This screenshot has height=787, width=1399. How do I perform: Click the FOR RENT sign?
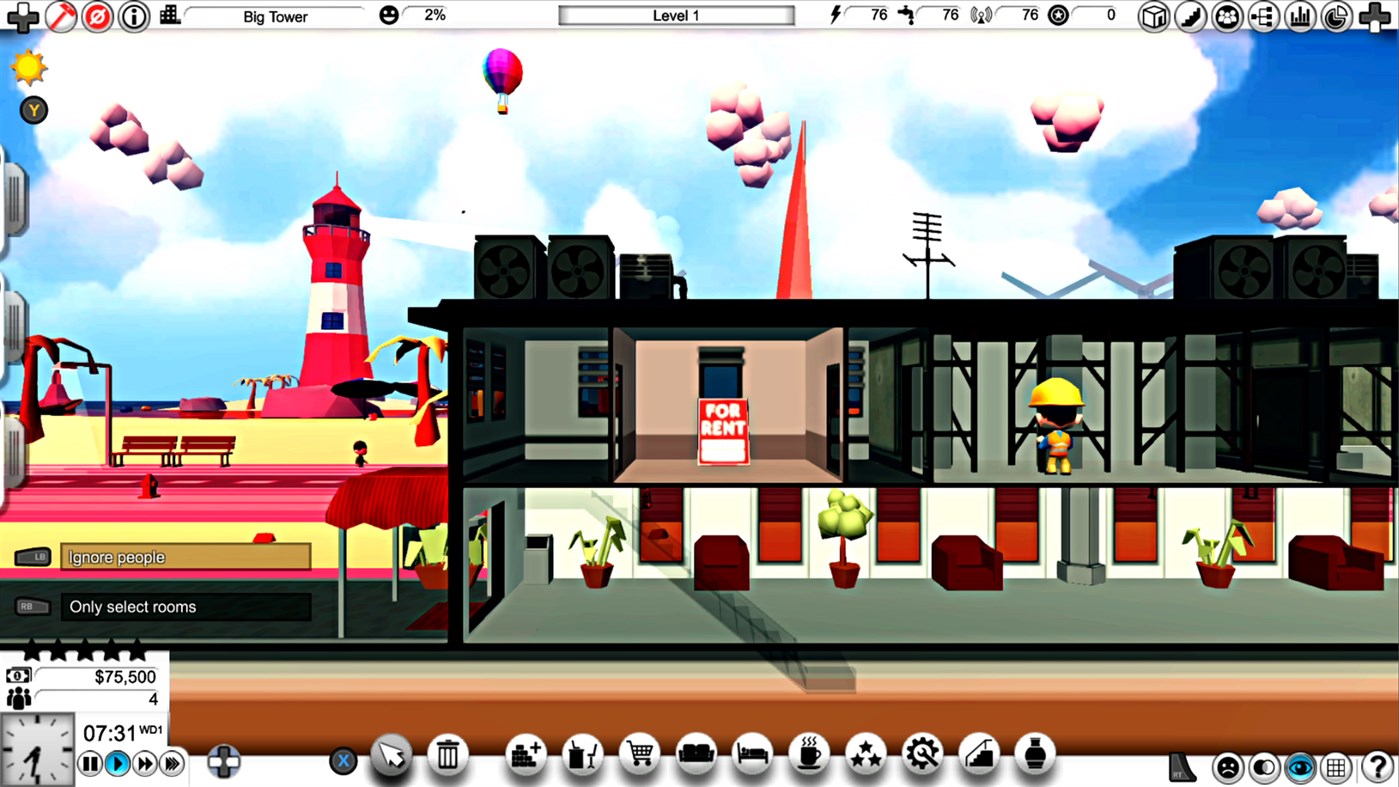click(x=723, y=431)
